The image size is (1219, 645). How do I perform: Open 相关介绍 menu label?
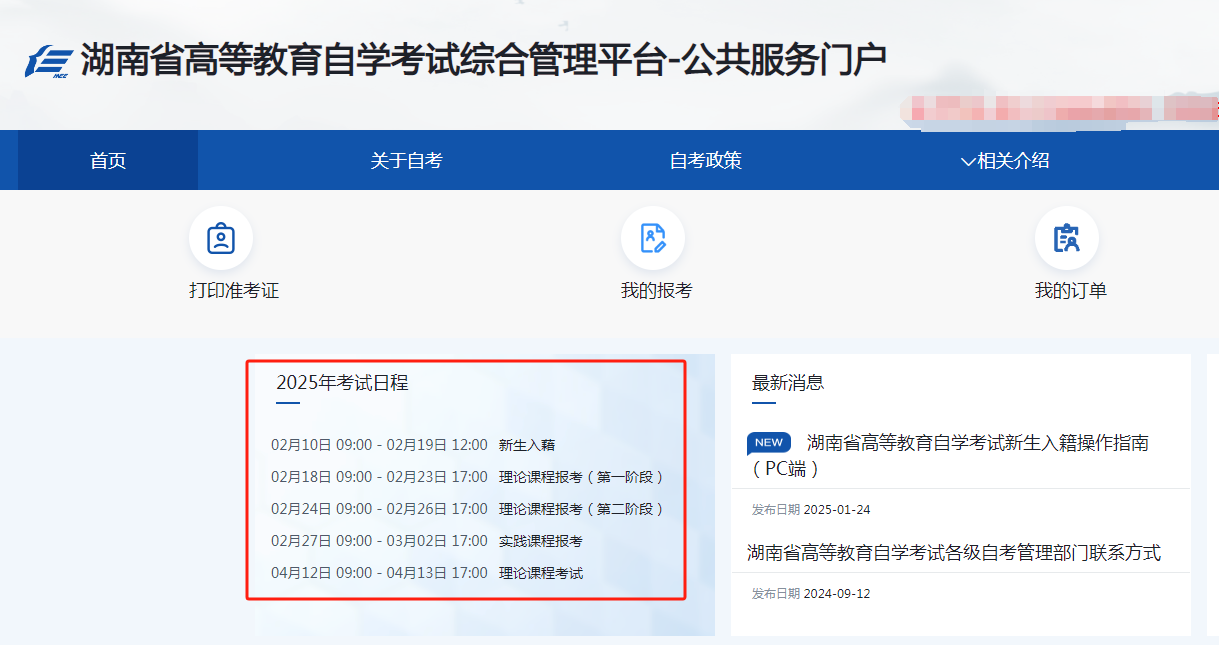pos(1013,161)
